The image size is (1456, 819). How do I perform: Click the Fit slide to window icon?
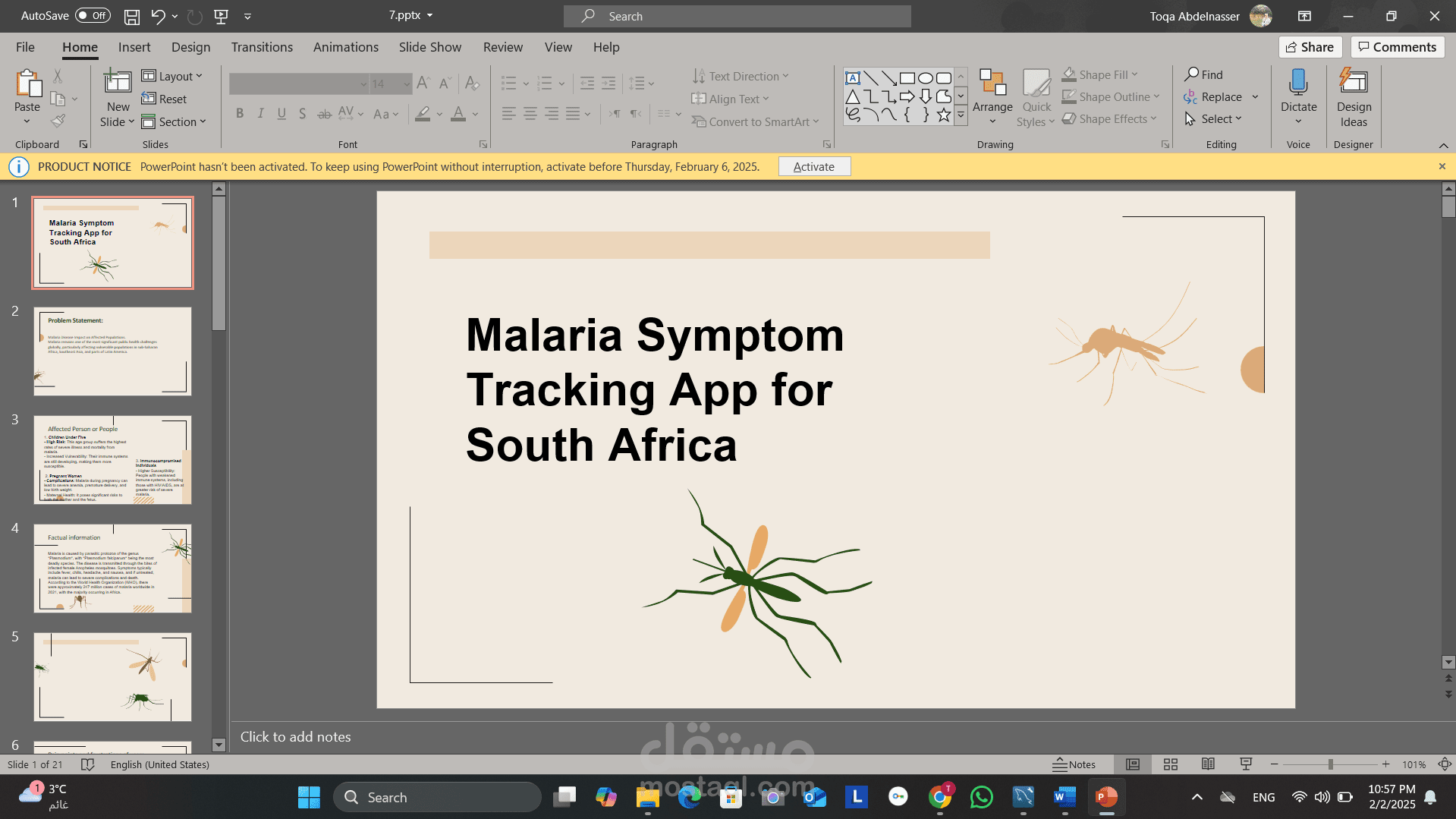(1445, 764)
